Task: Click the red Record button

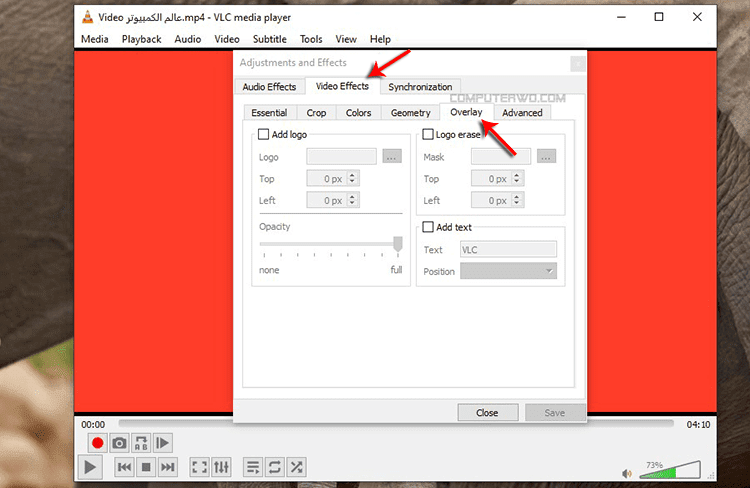Action: pyautogui.click(x=97, y=443)
